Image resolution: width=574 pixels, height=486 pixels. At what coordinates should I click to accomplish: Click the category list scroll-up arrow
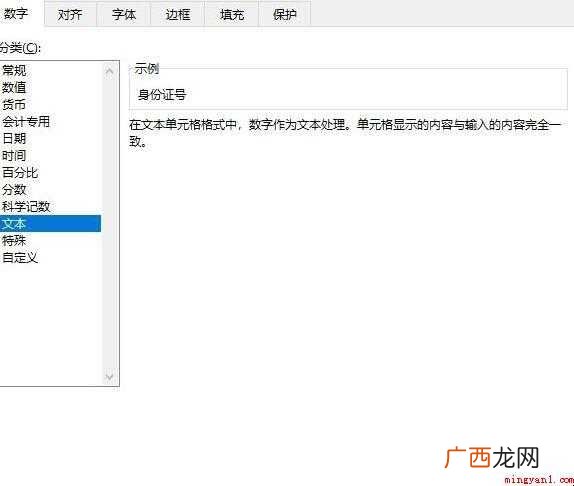[x=109, y=70]
